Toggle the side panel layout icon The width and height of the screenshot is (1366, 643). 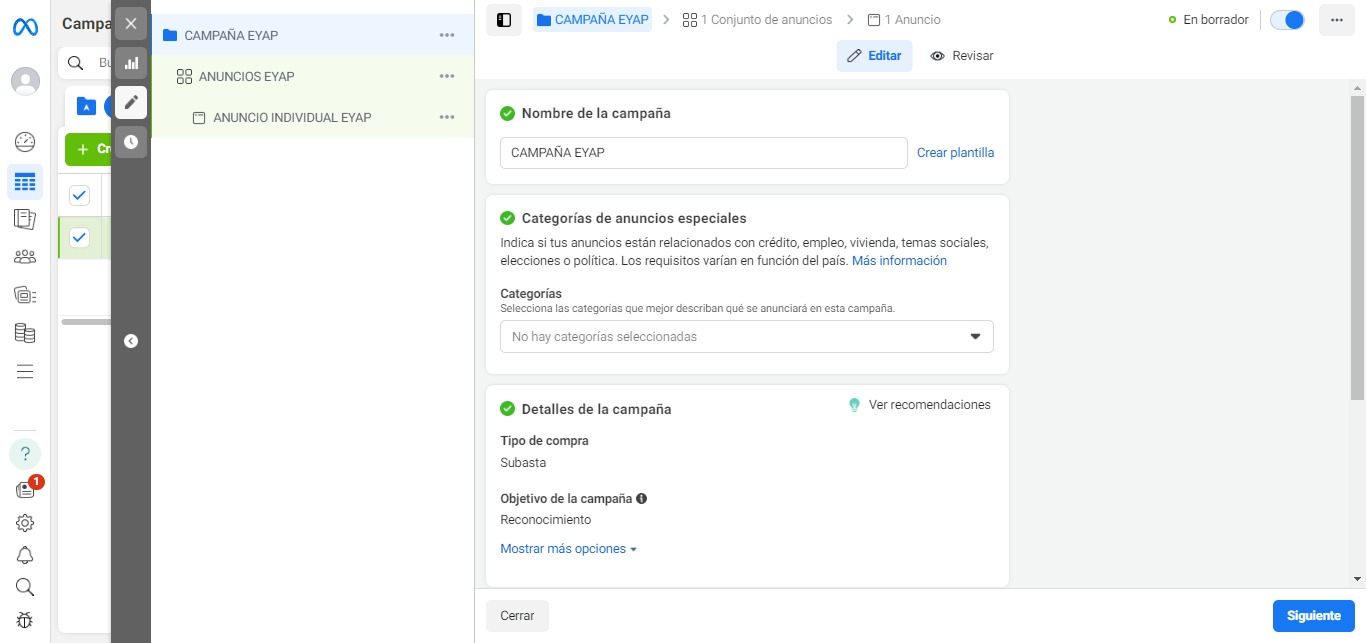(x=504, y=20)
